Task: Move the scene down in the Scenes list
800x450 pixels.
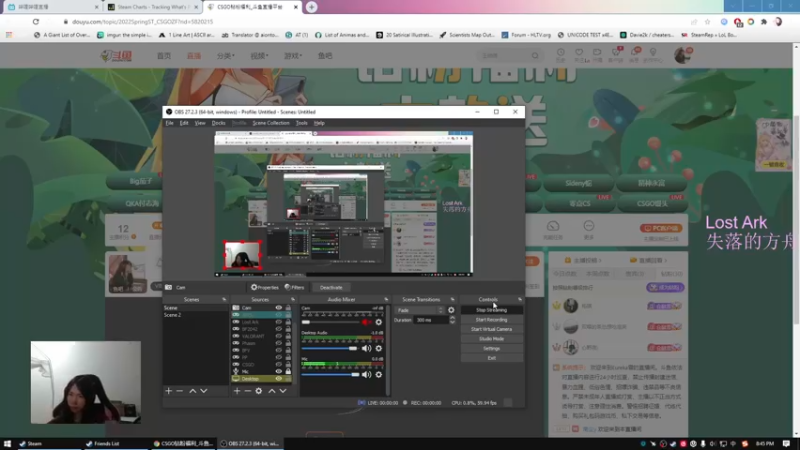Action: pyautogui.click(x=204, y=391)
